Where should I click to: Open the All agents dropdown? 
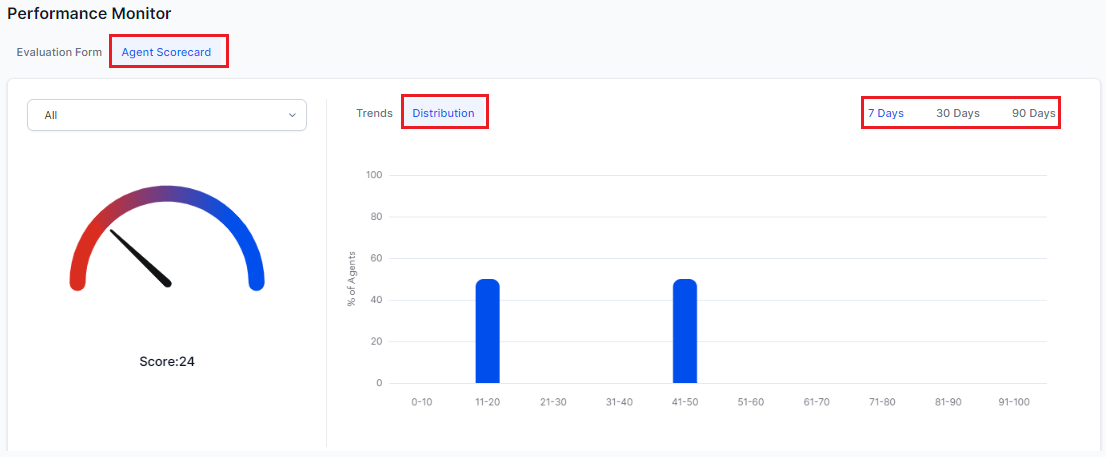(x=166, y=115)
